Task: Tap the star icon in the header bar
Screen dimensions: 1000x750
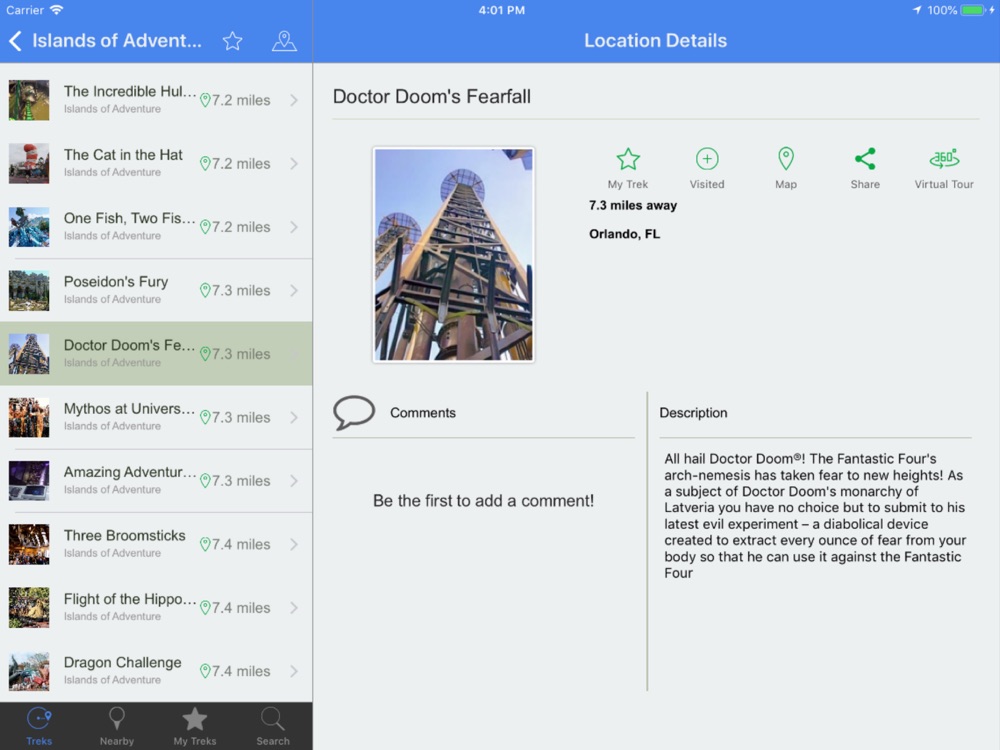Action: pyautogui.click(x=233, y=41)
